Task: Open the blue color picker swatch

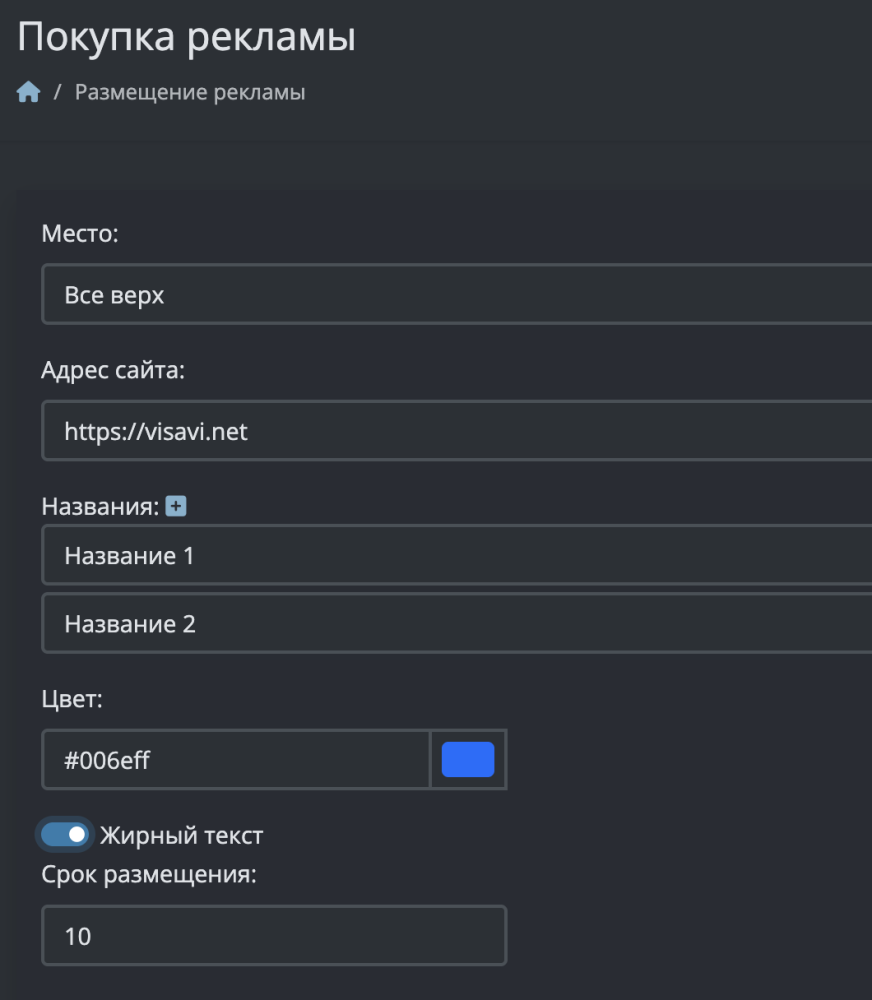Action: [x=468, y=760]
